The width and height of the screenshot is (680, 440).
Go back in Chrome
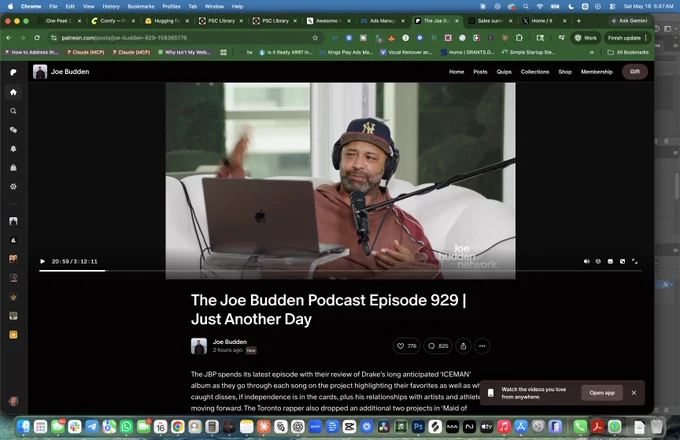pyautogui.click(x=9, y=38)
